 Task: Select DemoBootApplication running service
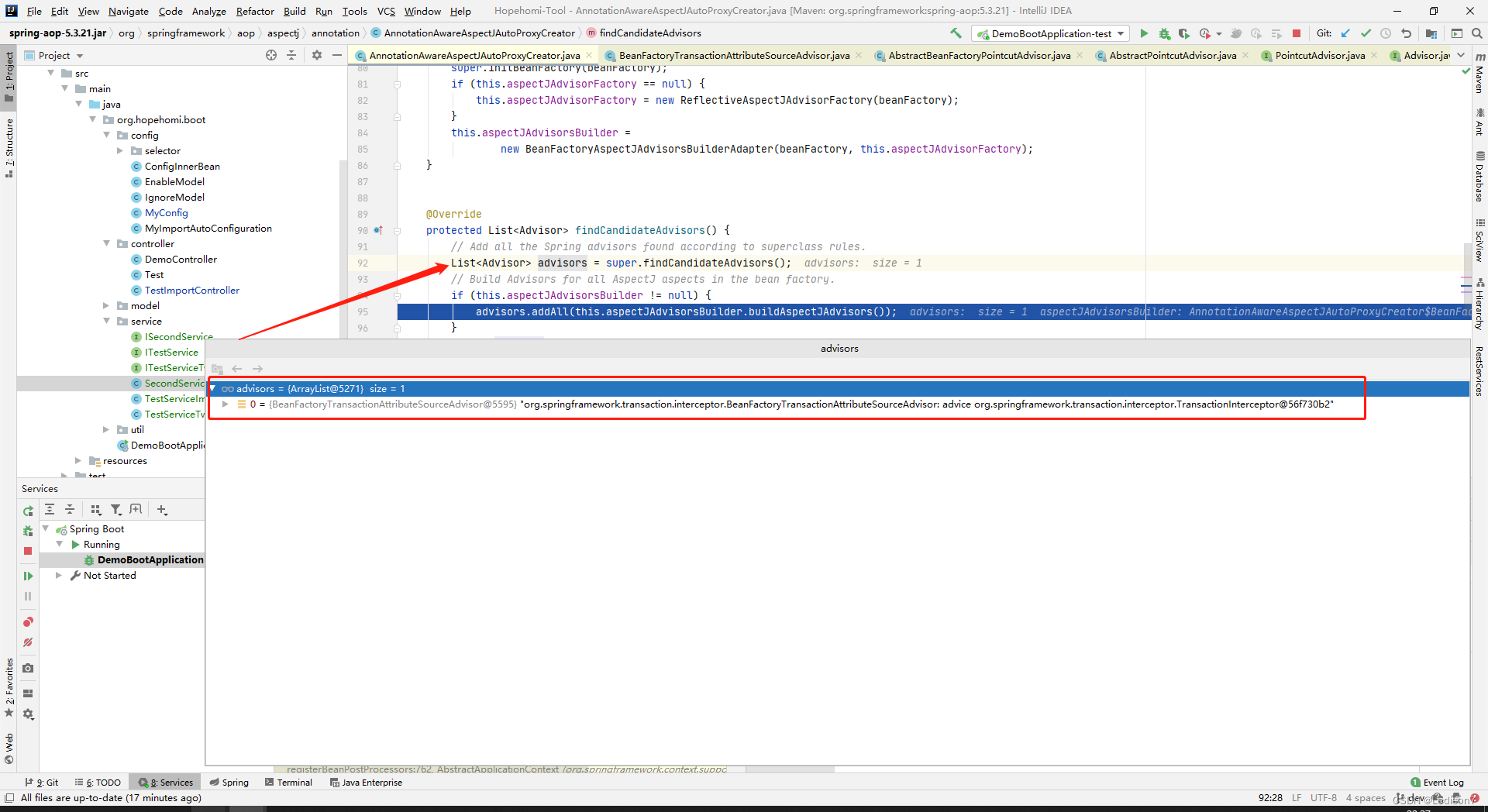coord(150,559)
